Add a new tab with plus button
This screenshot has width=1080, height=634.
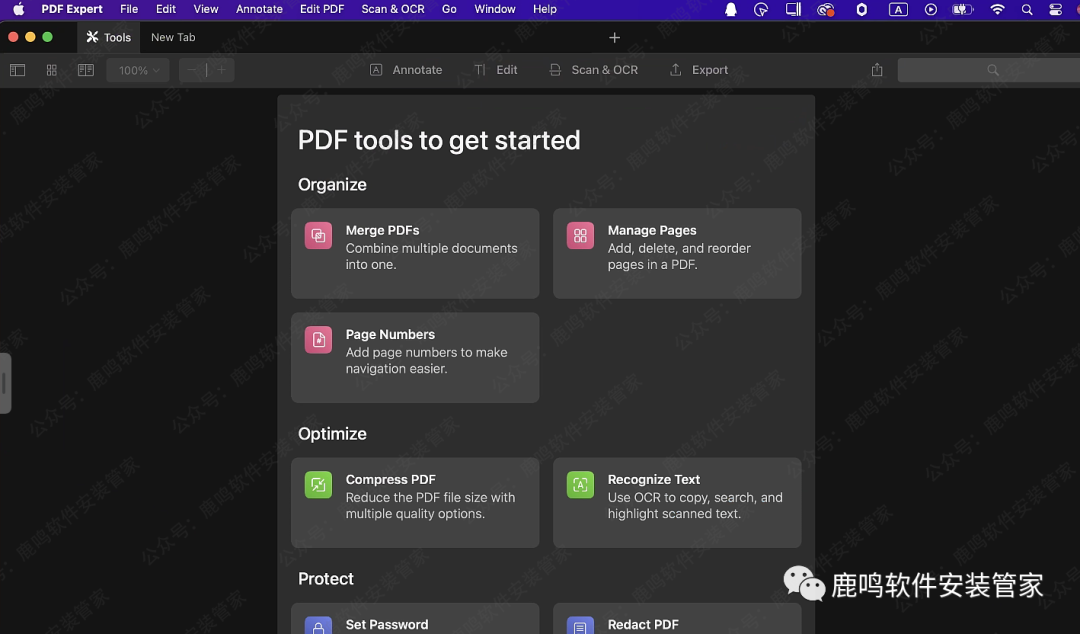click(615, 37)
